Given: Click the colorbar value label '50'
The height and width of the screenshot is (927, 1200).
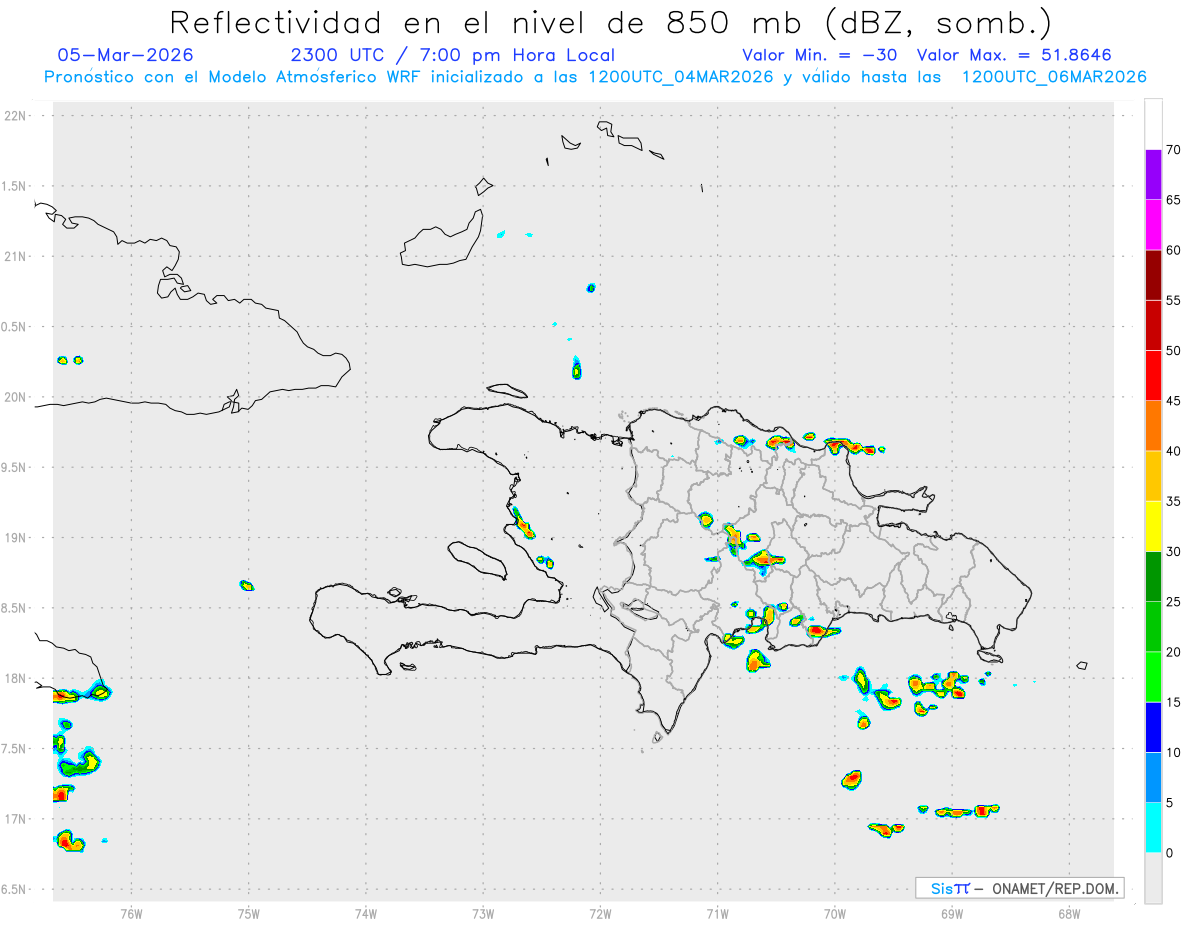Looking at the screenshot, I should tap(1173, 351).
